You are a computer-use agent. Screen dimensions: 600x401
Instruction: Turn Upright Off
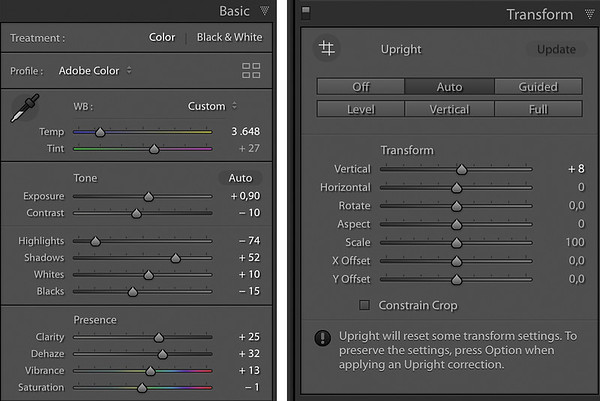361,87
